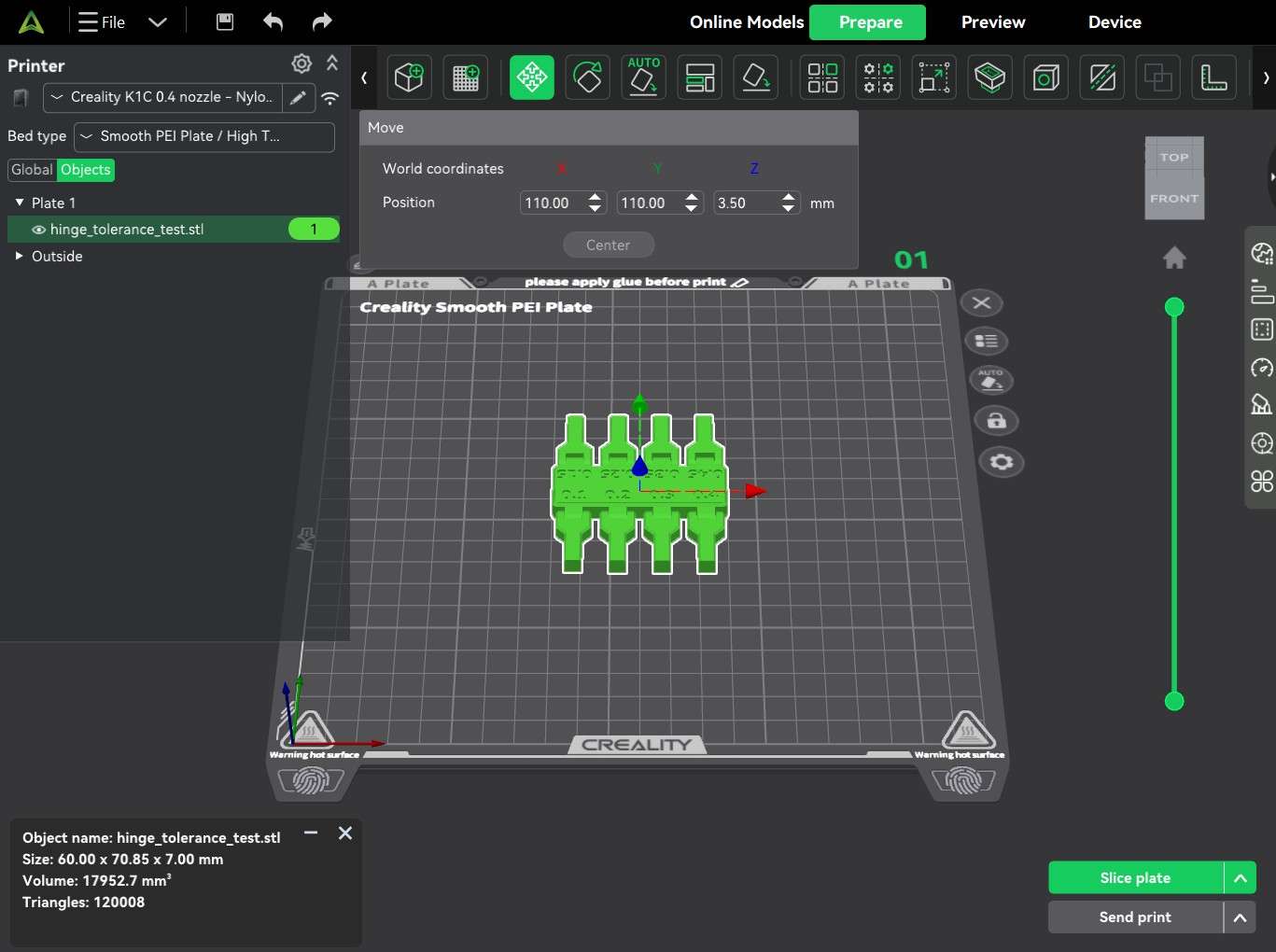This screenshot has width=1276, height=952.
Task: Click the home view reset icon
Action: point(1174,257)
